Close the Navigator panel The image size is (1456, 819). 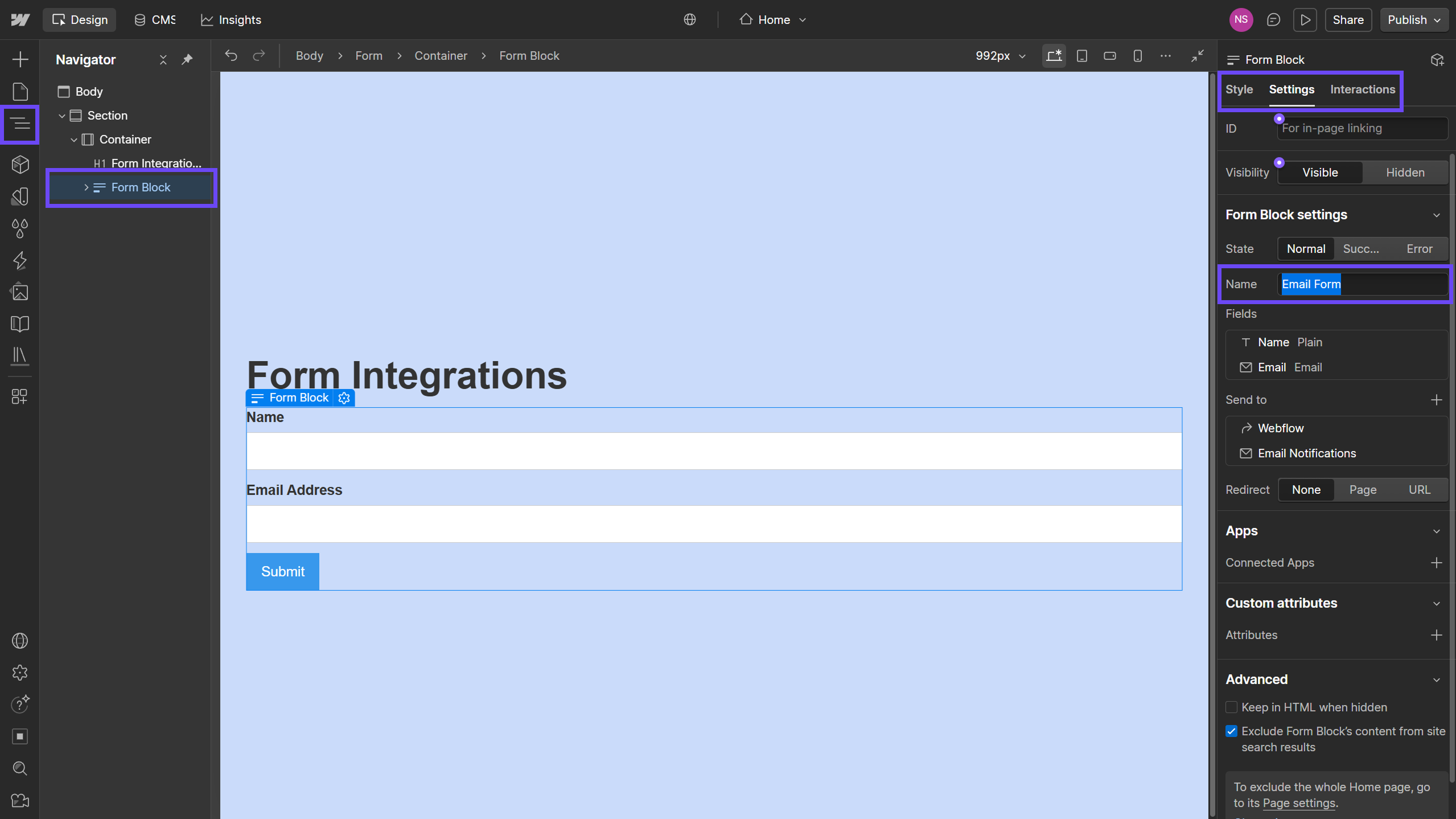(163, 59)
